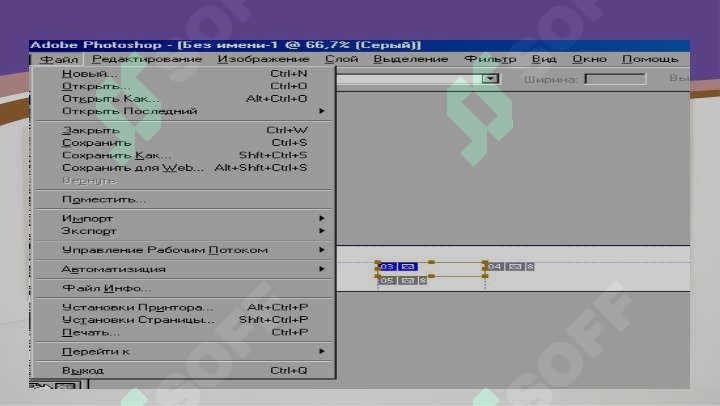
Task: Choose Закрыть menu entry
Action: point(184,130)
